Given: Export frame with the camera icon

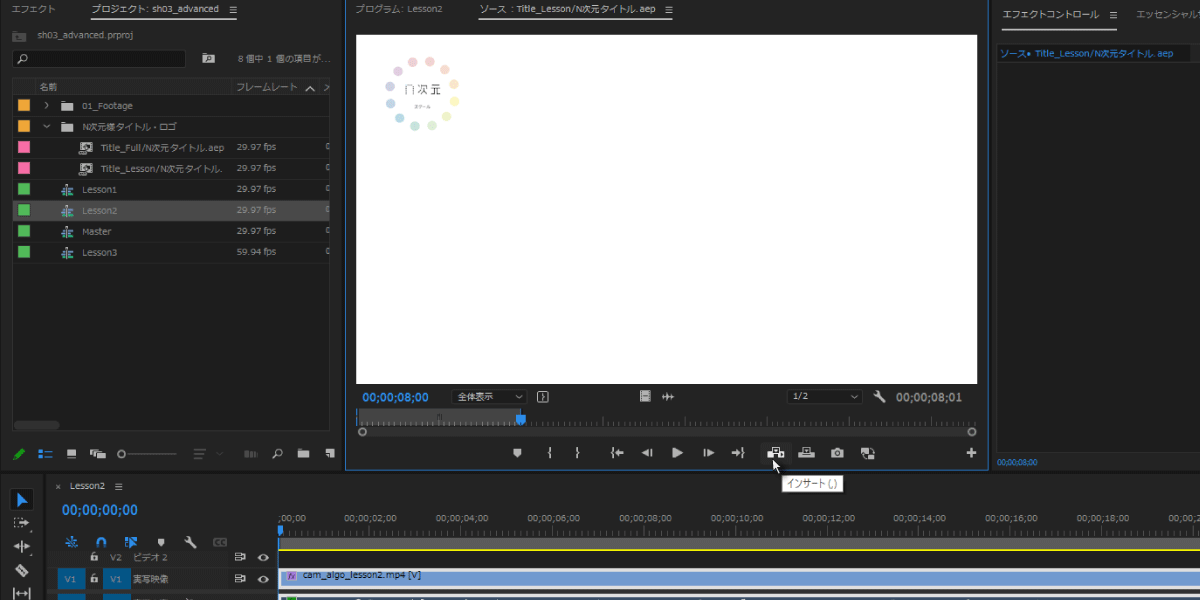Looking at the screenshot, I should [x=837, y=453].
